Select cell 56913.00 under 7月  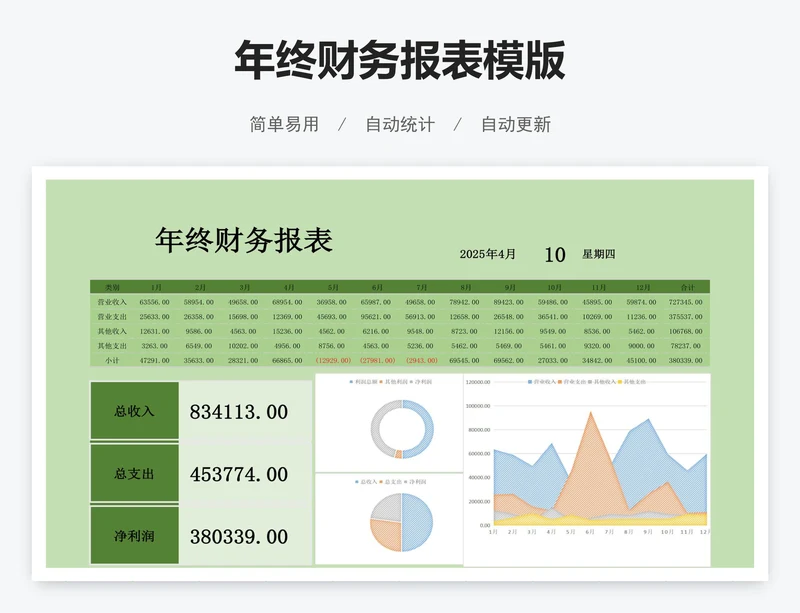click(420, 317)
